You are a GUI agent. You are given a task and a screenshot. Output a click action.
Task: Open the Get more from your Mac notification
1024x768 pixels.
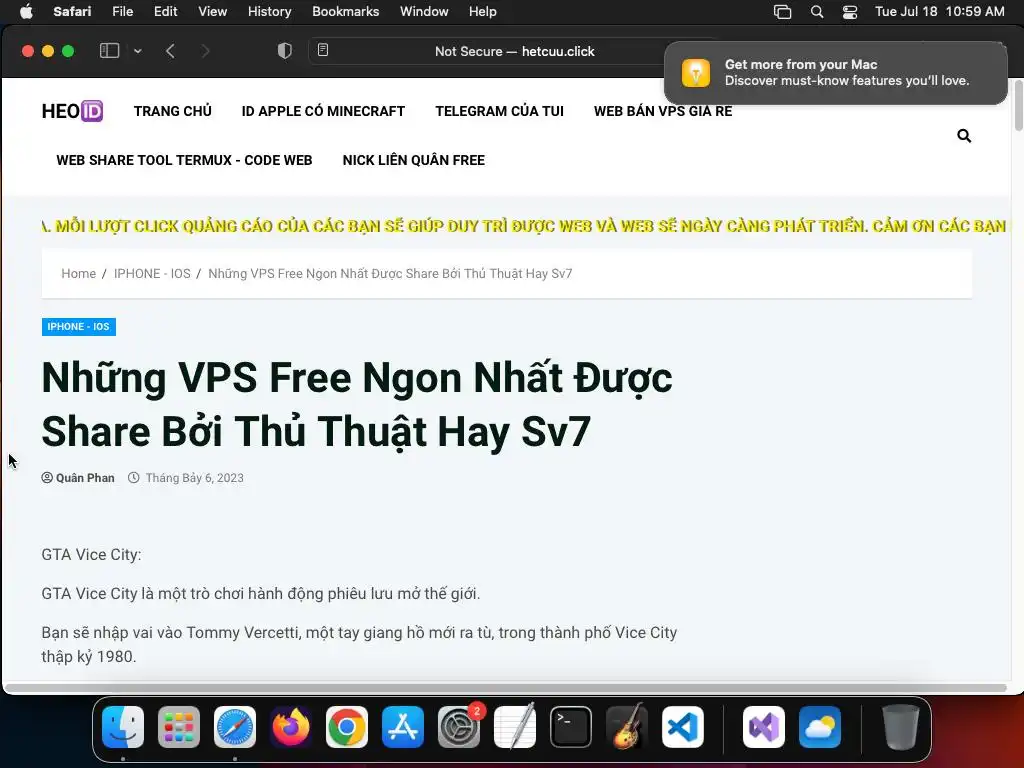[835, 72]
